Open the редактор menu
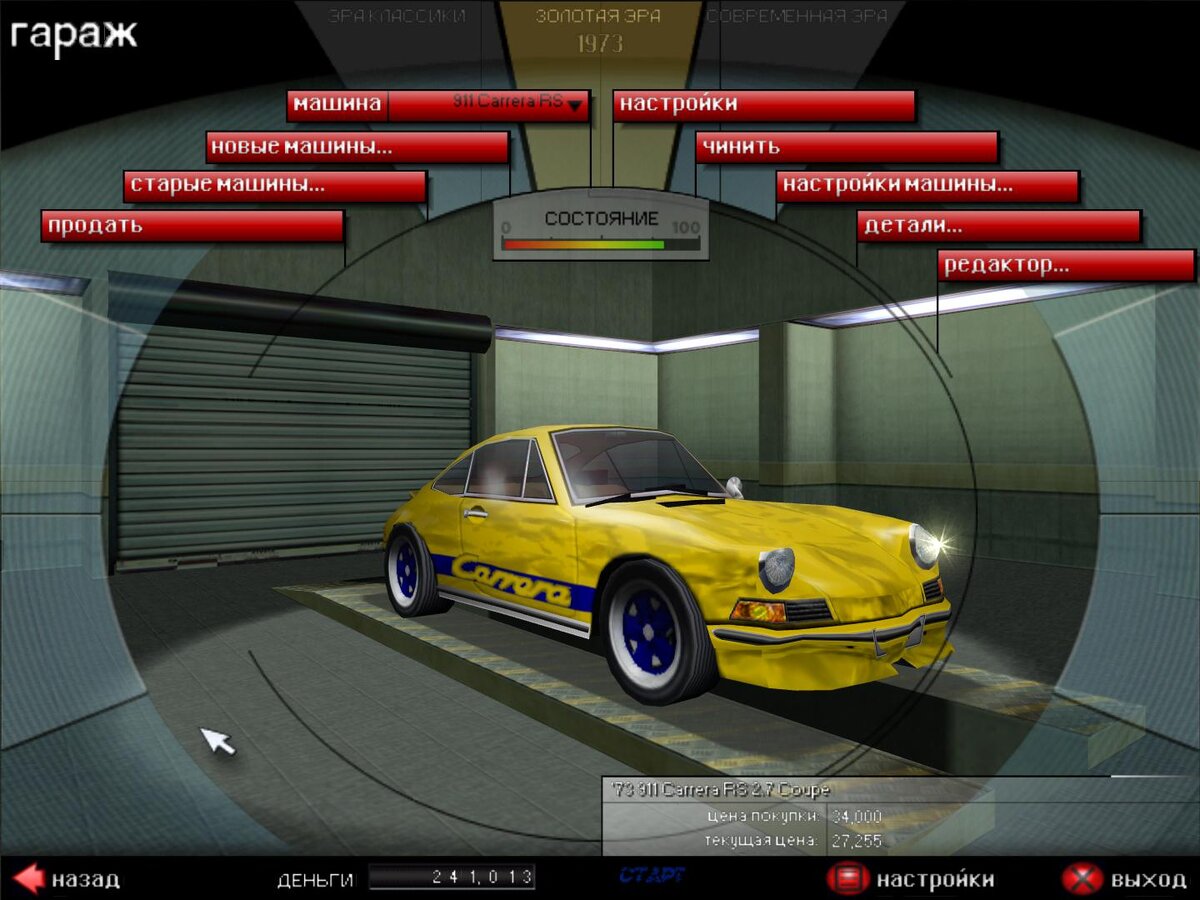This screenshot has height=900, width=1200. pos(1066,265)
